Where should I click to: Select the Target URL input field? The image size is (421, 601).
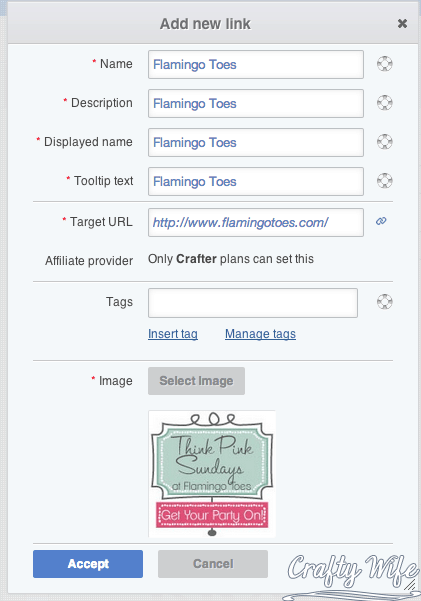tap(256, 222)
